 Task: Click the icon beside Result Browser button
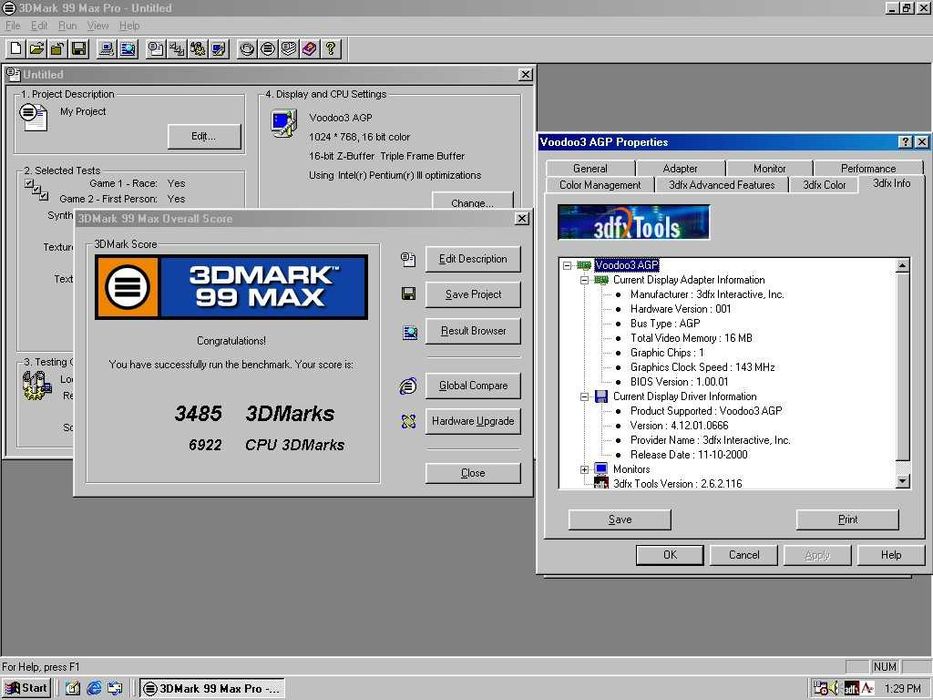coord(410,332)
